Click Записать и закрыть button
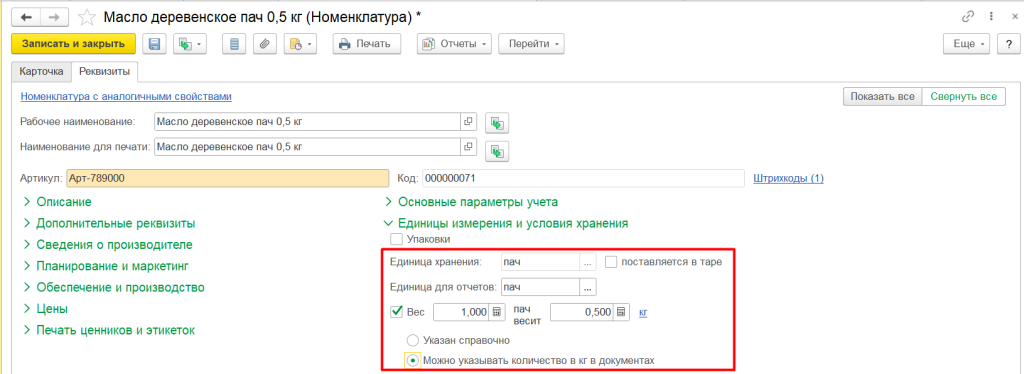This screenshot has width=1024, height=374. click(73, 44)
